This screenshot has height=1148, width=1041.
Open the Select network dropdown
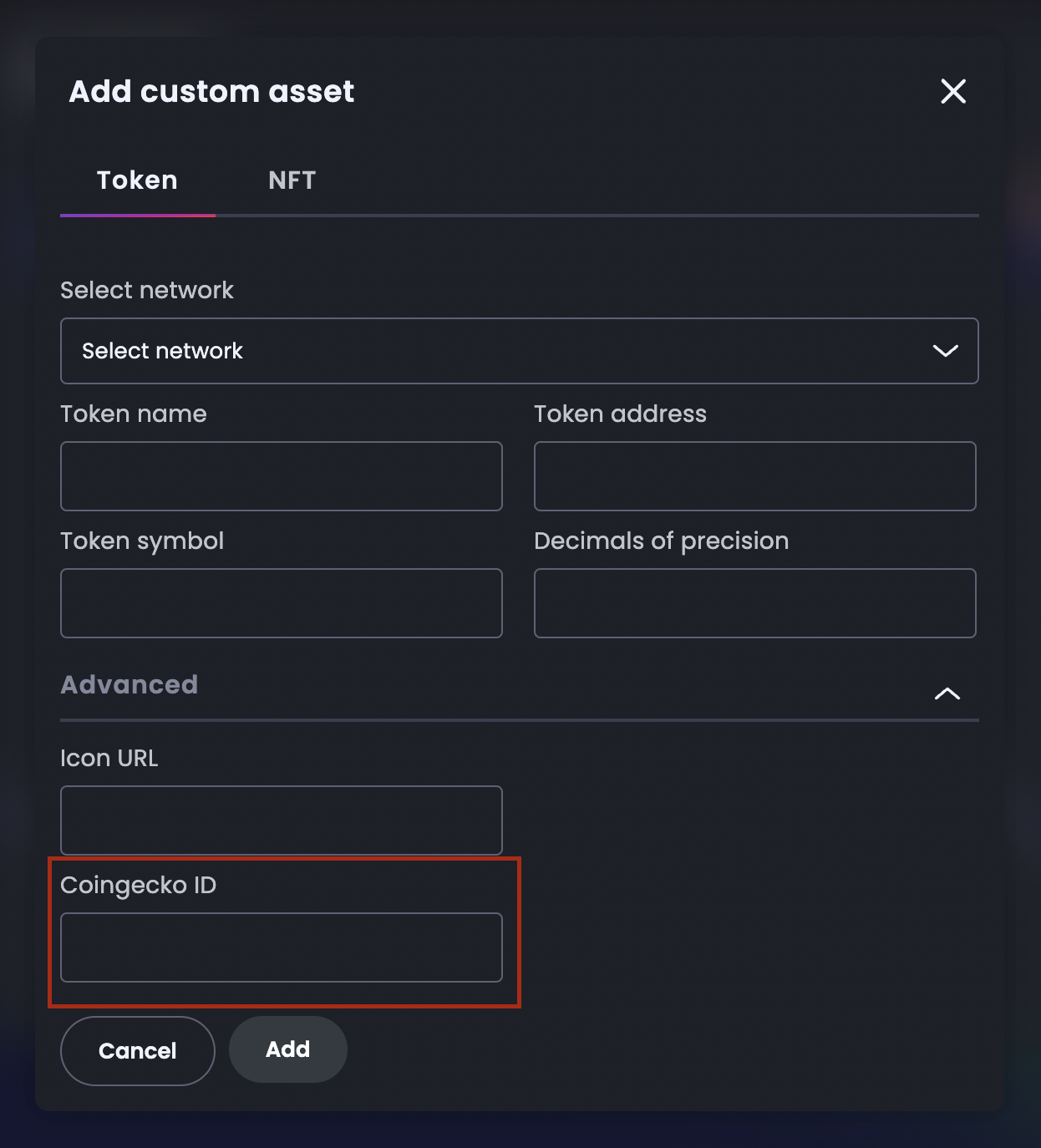(x=519, y=351)
